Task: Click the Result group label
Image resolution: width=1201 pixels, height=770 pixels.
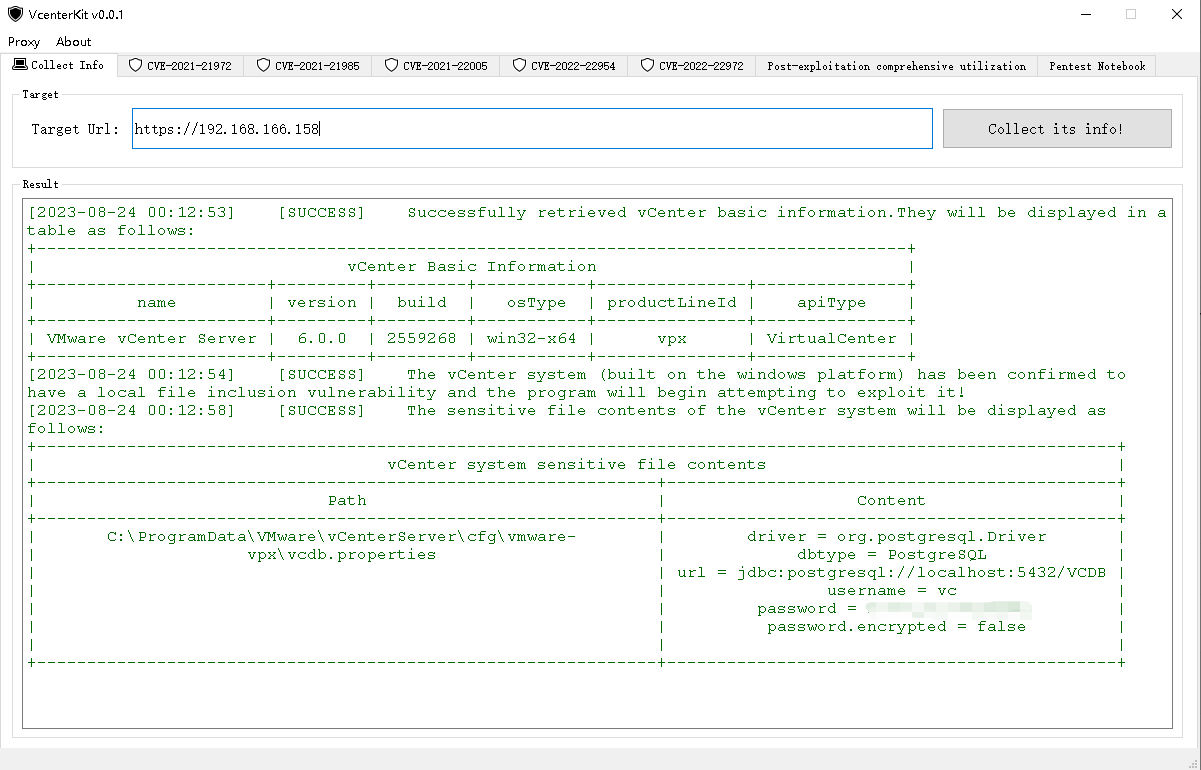Action: [41, 184]
